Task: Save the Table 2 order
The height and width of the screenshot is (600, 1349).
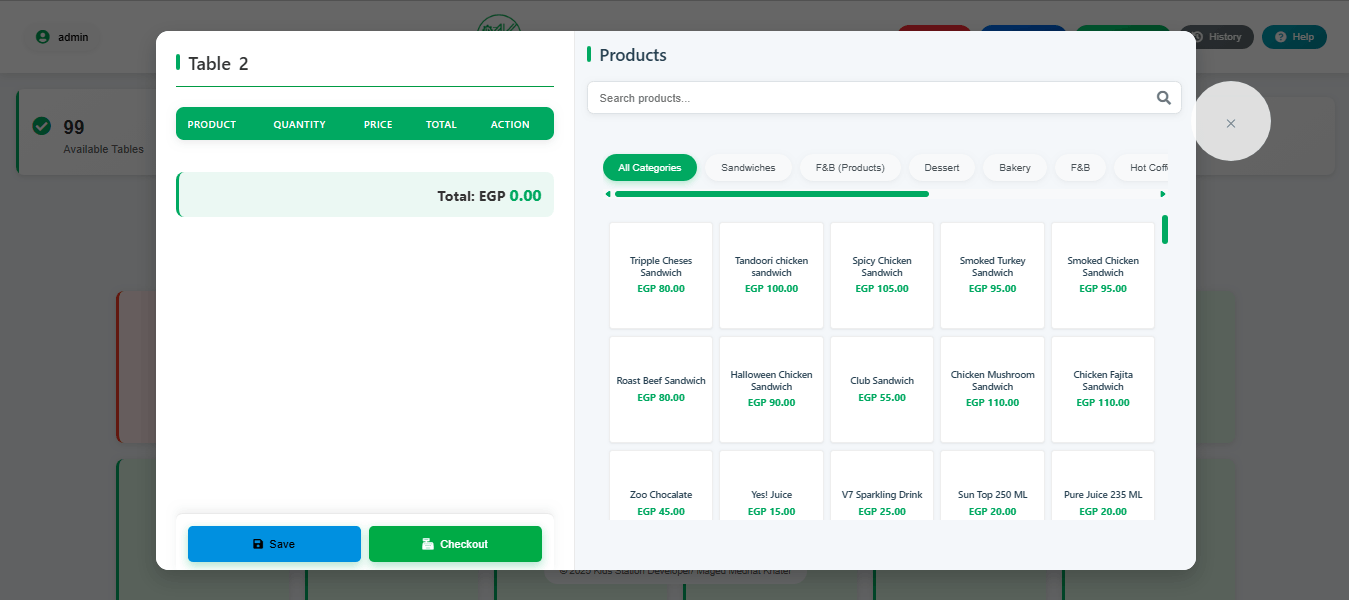Action: 274,544
